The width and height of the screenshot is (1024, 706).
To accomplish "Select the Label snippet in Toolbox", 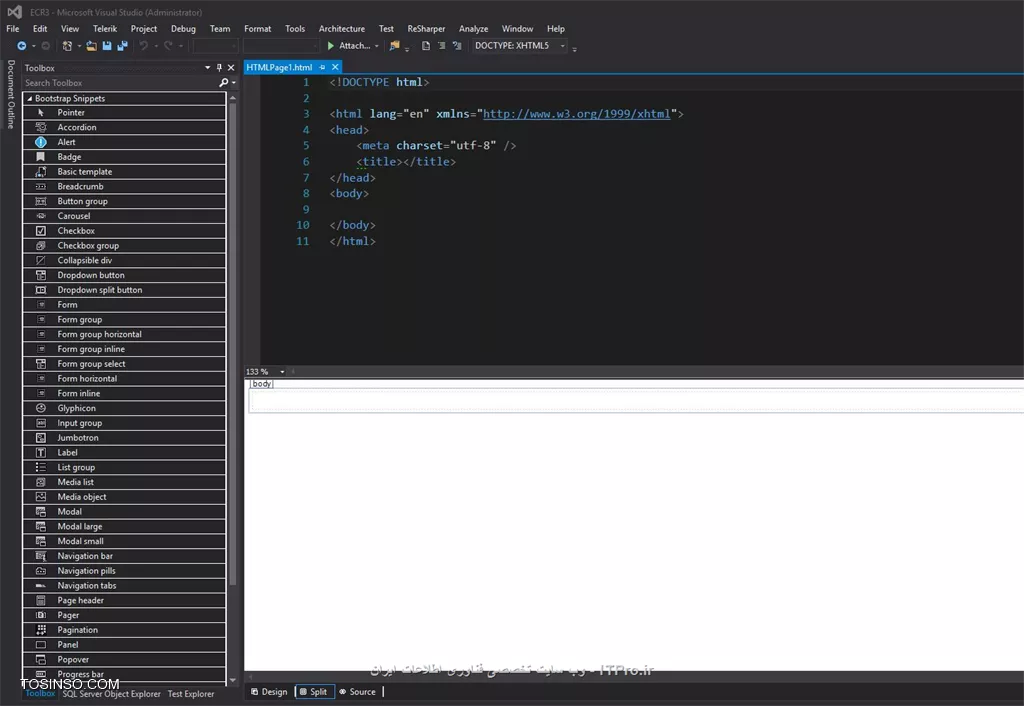I will click(x=124, y=453).
